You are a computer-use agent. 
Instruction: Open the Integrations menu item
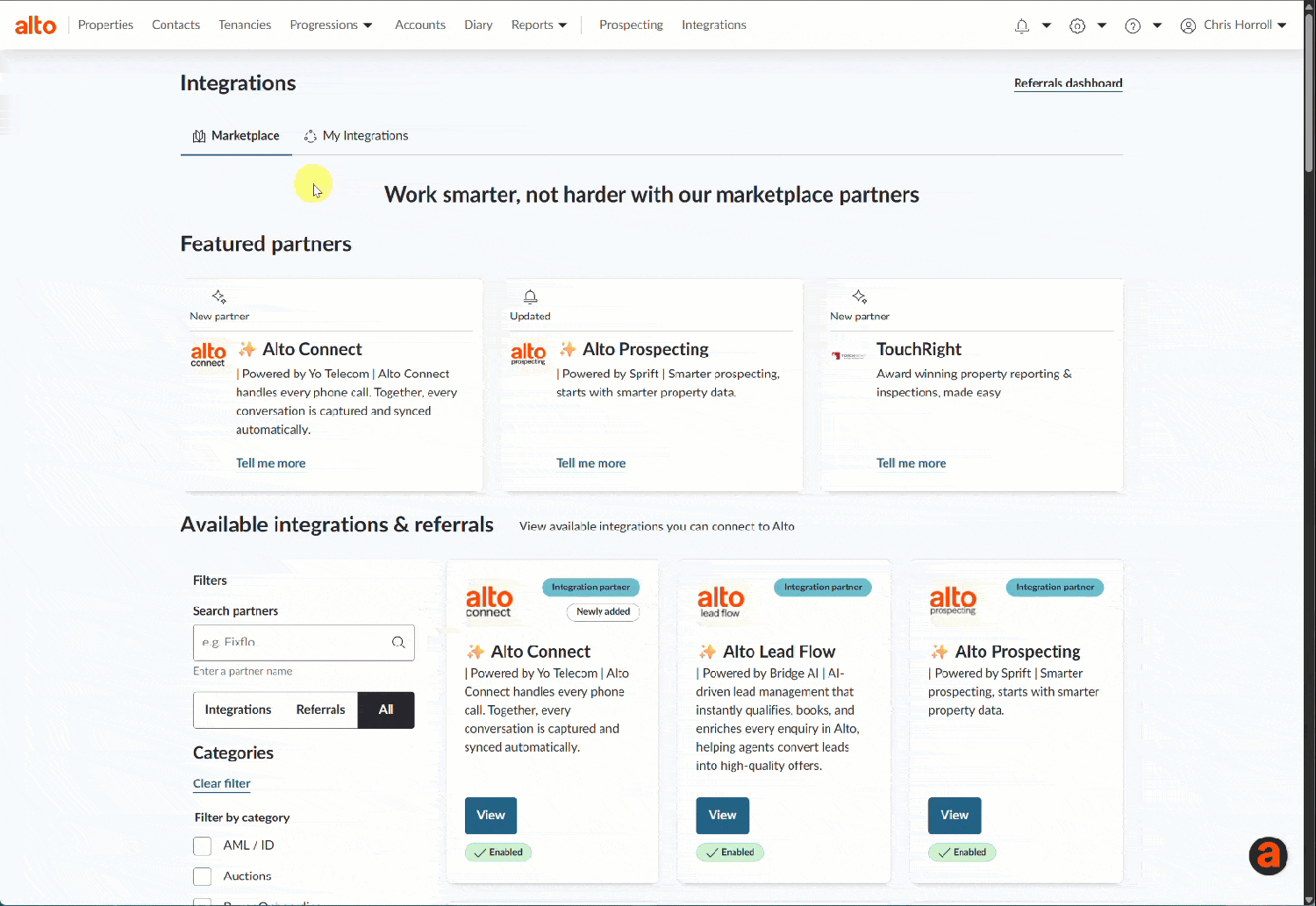pos(714,25)
